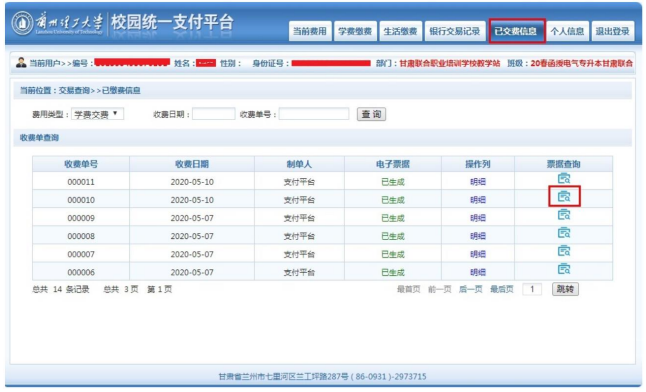Open 明细 link for bill 000007
The width and height of the screenshot is (646, 392).
click(478, 254)
